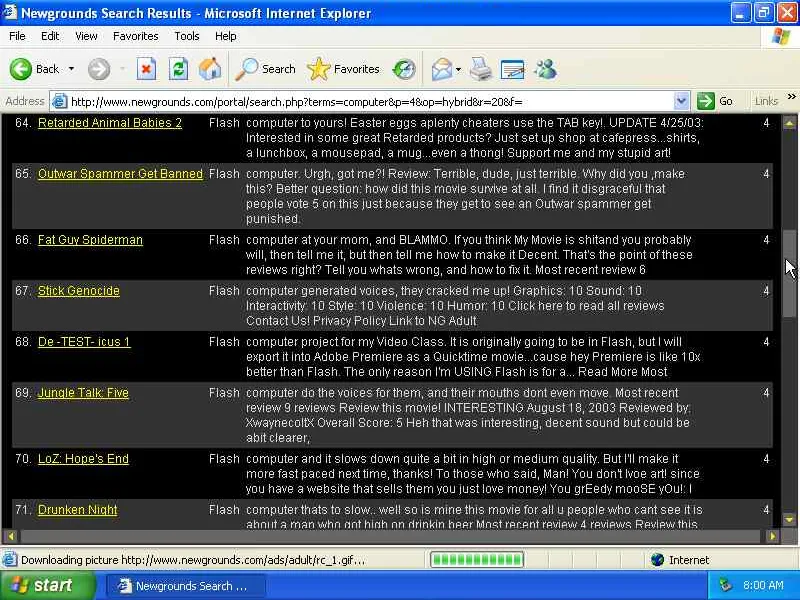Open the Messenger people icon
This screenshot has height=600, width=800.
(x=545, y=69)
